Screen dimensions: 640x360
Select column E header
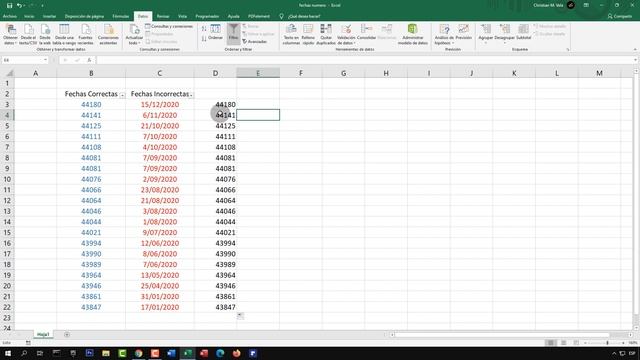coord(258,73)
